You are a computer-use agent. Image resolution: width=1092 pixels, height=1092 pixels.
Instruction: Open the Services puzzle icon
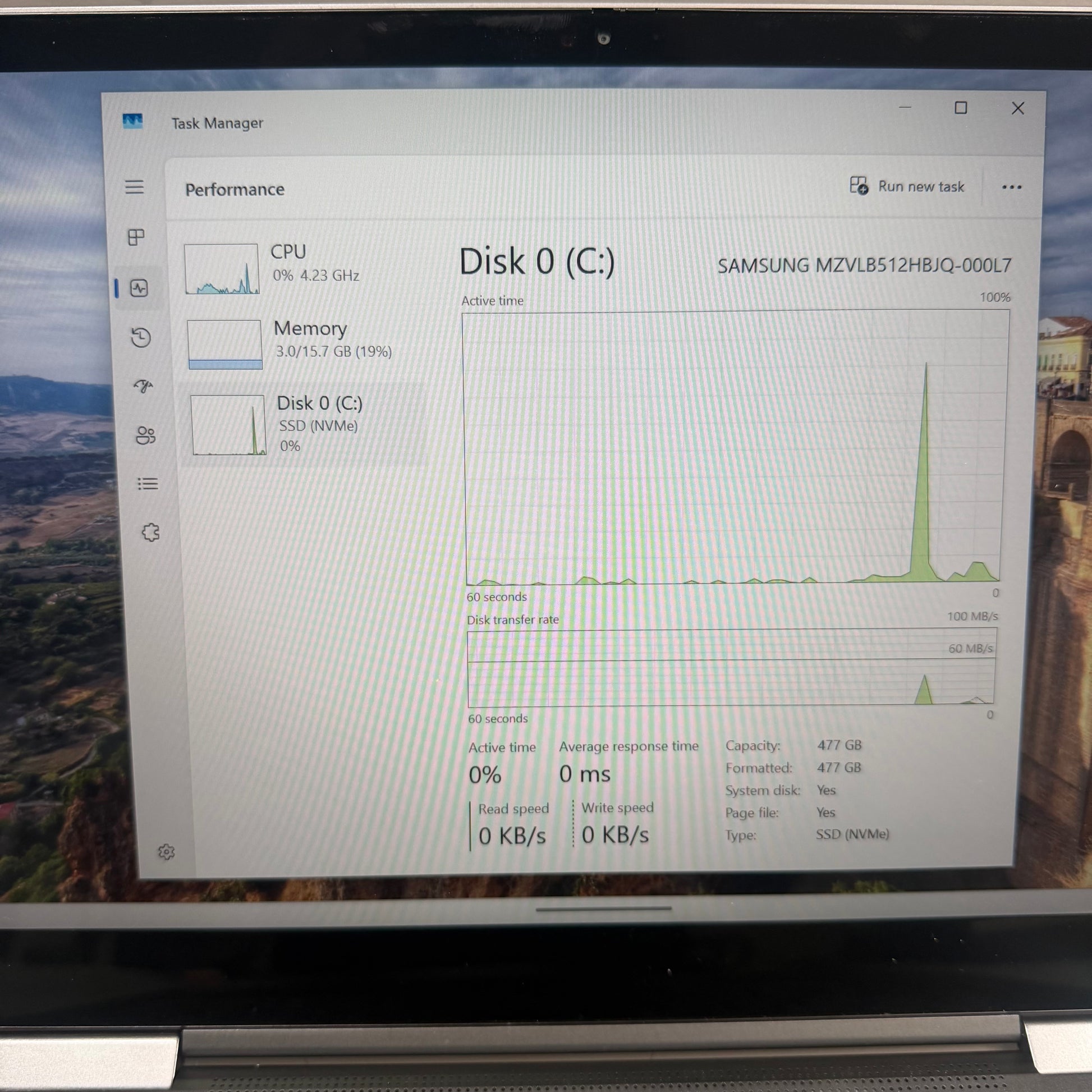click(x=150, y=533)
